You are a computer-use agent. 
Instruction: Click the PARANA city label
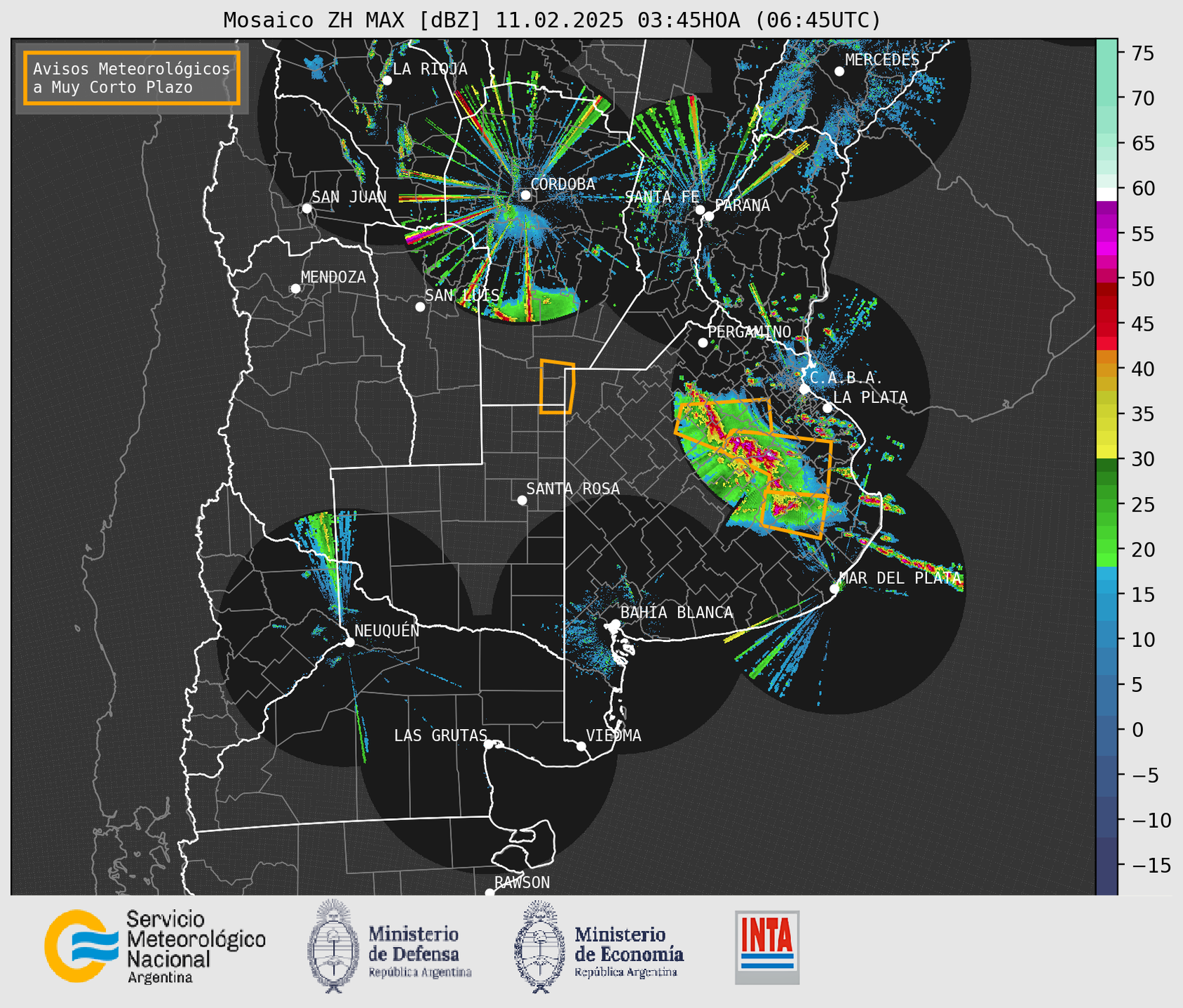click(x=742, y=205)
